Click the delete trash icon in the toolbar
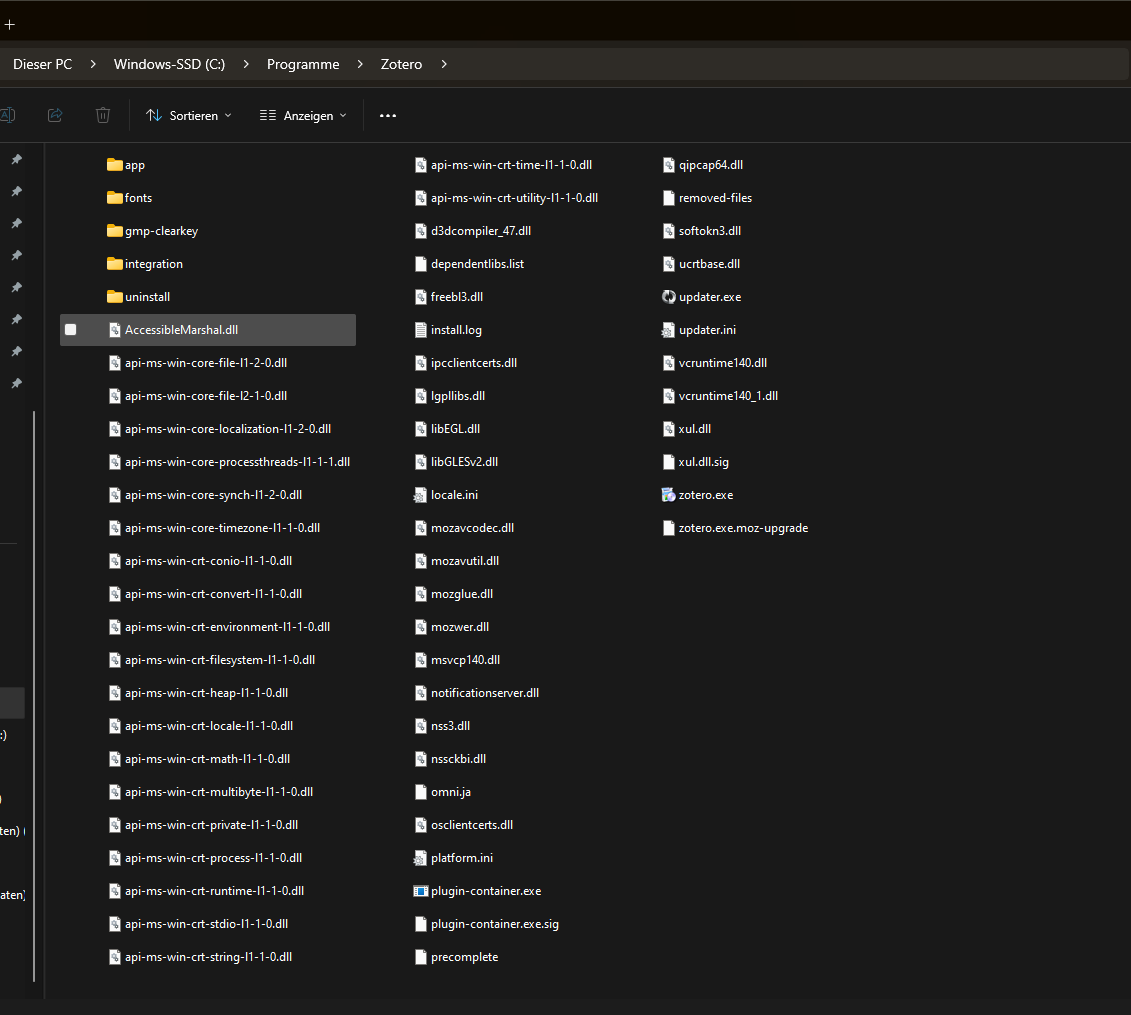This screenshot has width=1131, height=1015. pos(103,115)
